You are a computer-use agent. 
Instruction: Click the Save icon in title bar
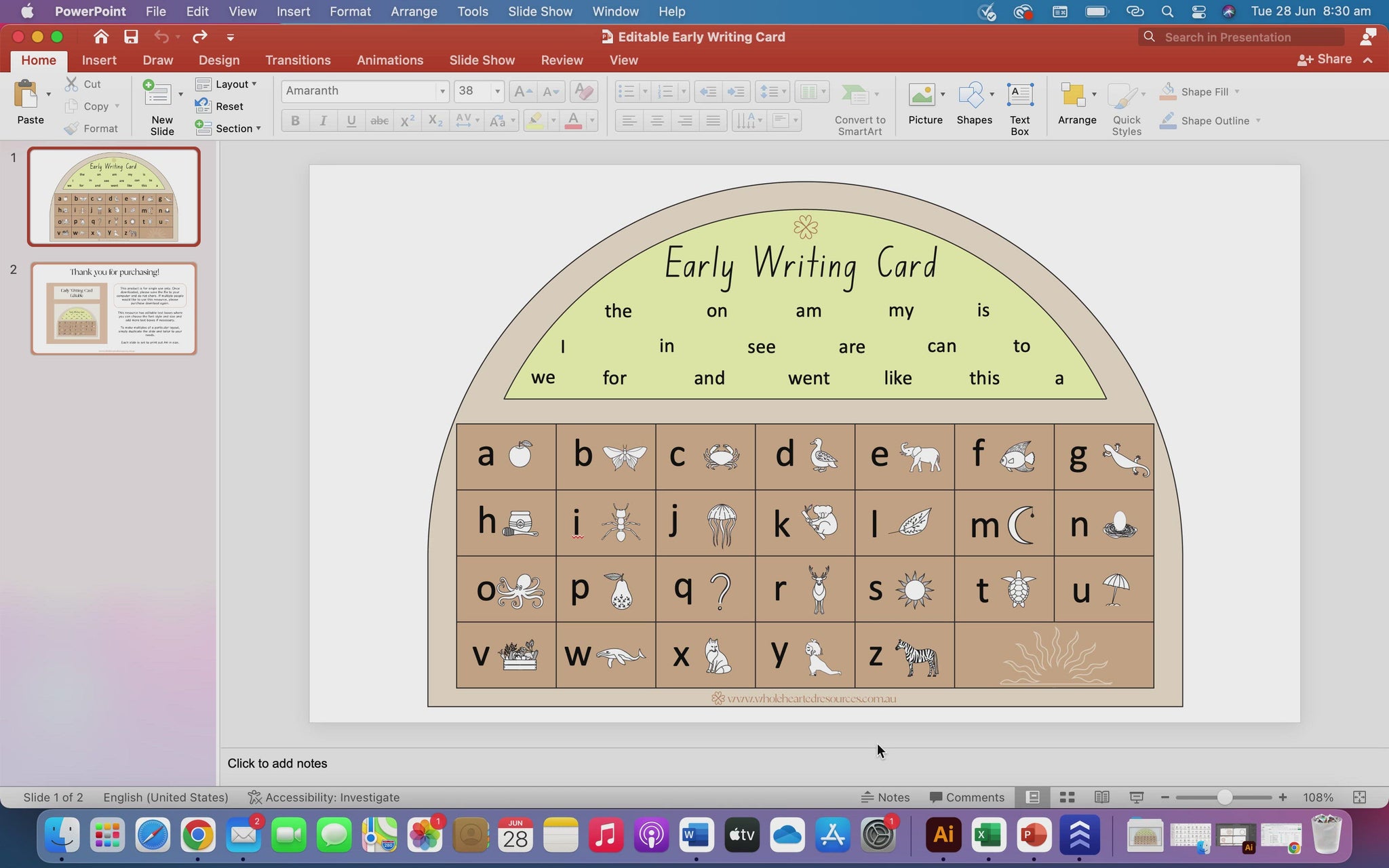131,37
